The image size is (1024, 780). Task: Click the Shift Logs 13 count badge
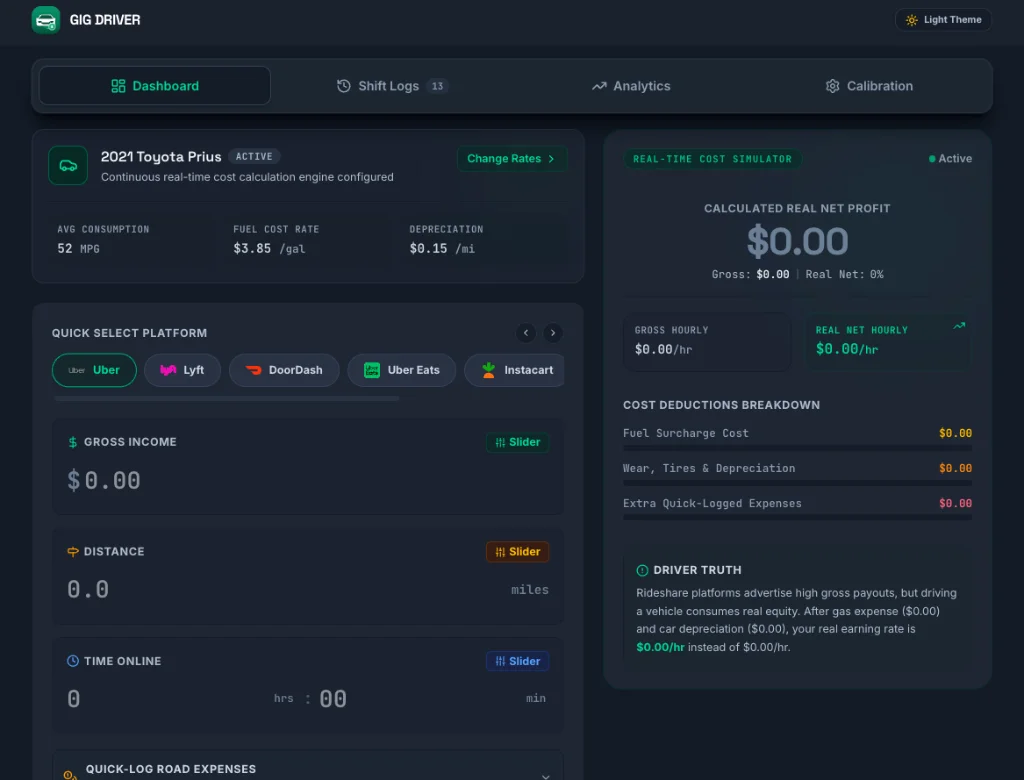point(438,86)
